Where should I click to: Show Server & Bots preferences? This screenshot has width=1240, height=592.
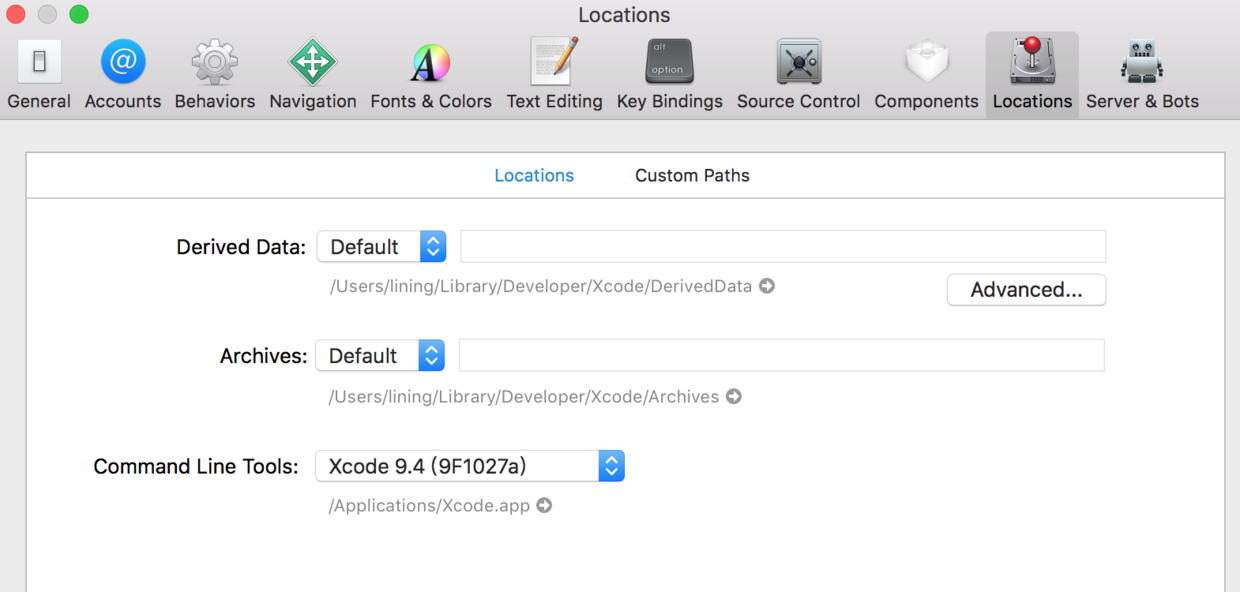click(1142, 75)
